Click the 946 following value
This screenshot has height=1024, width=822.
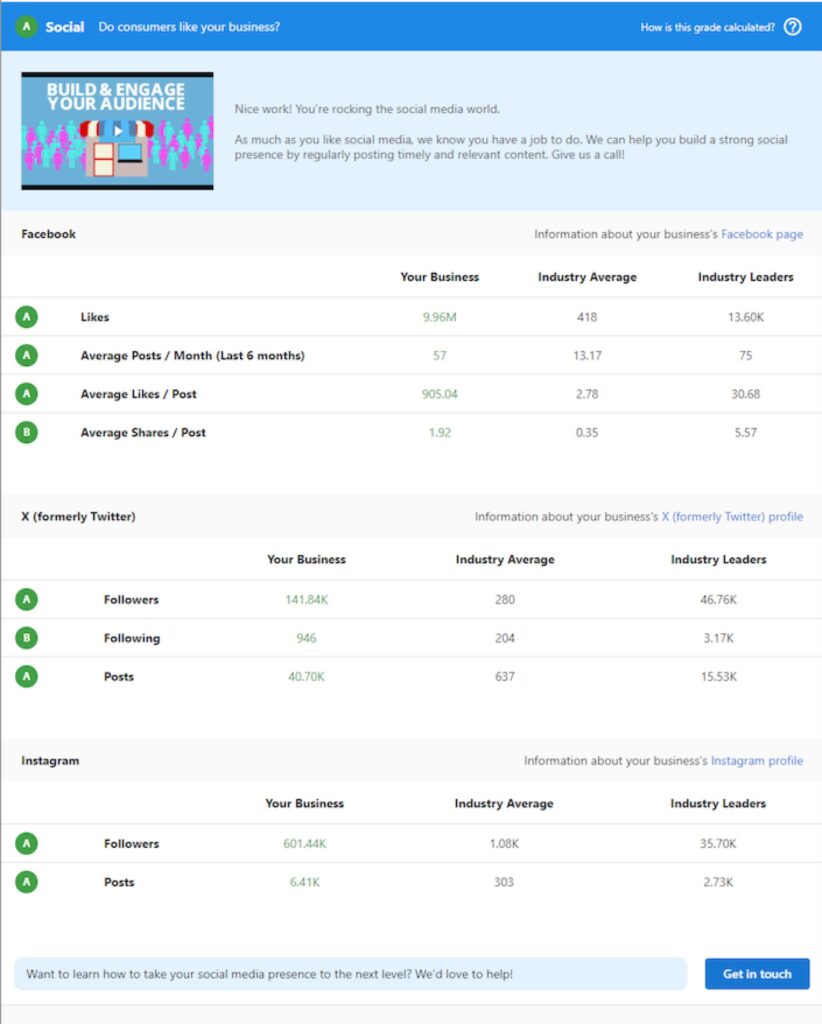306,639
